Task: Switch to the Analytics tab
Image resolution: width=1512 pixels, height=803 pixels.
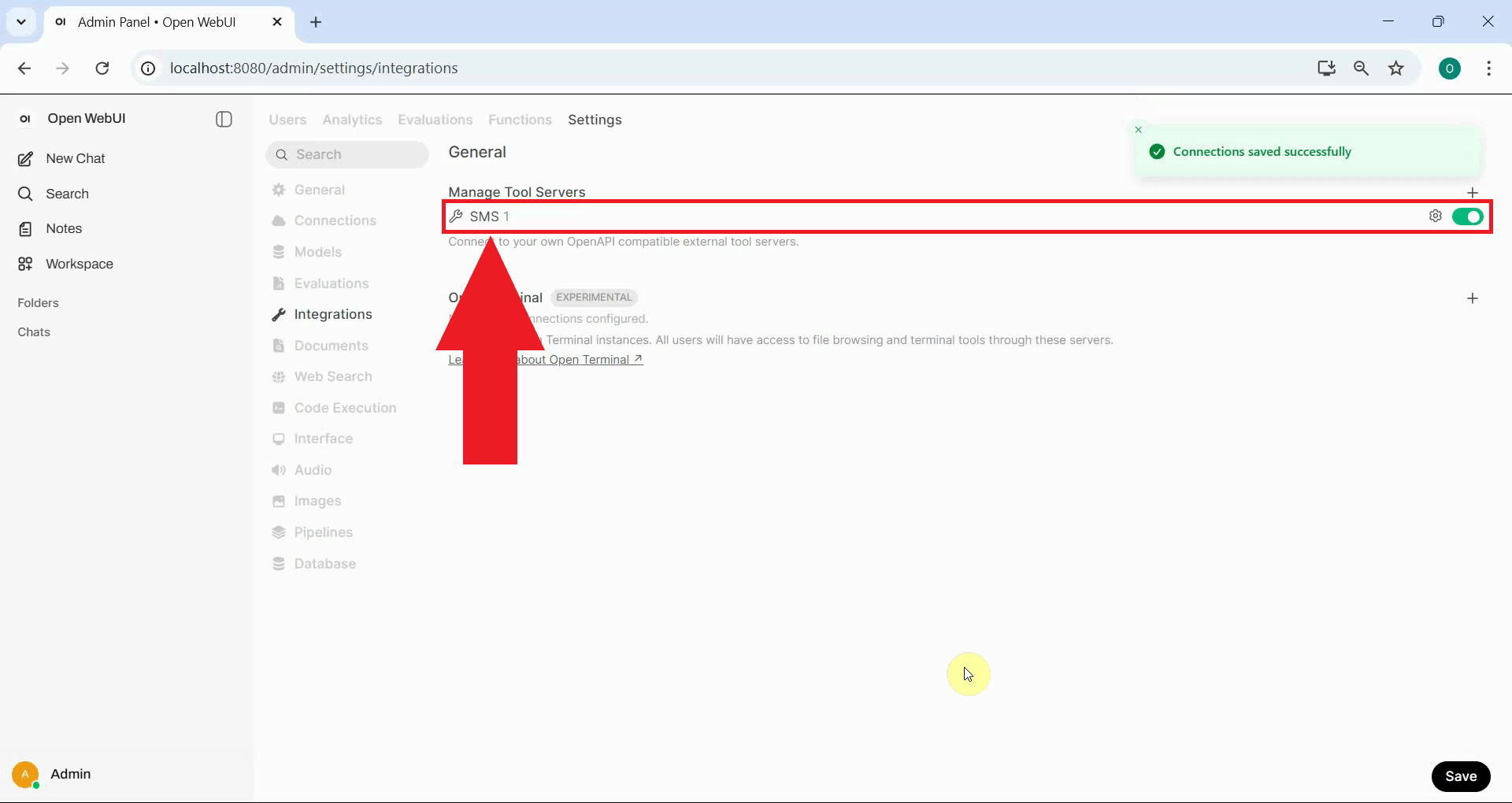Action: point(352,120)
